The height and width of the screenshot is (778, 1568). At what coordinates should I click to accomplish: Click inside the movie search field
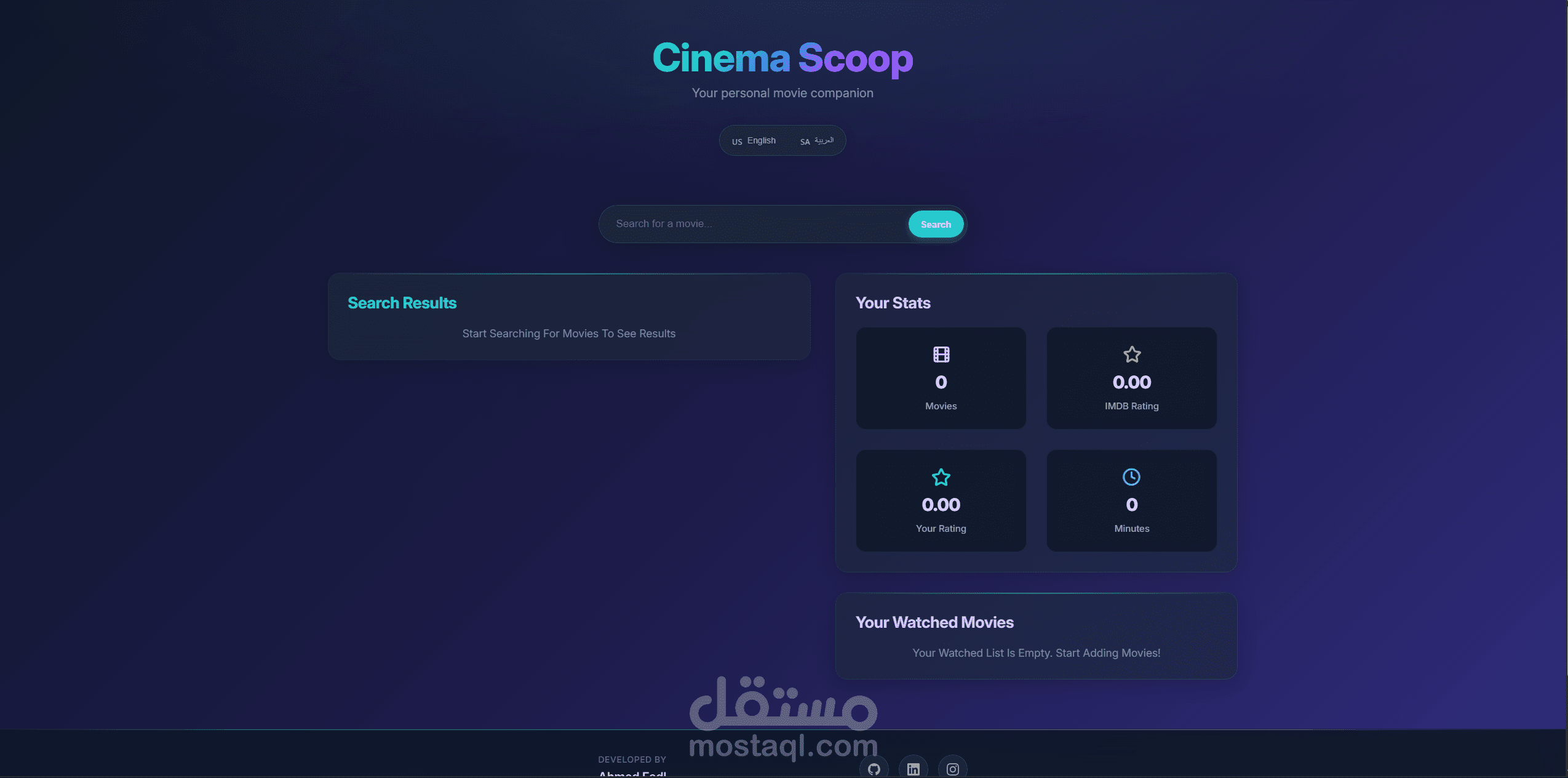point(738,223)
